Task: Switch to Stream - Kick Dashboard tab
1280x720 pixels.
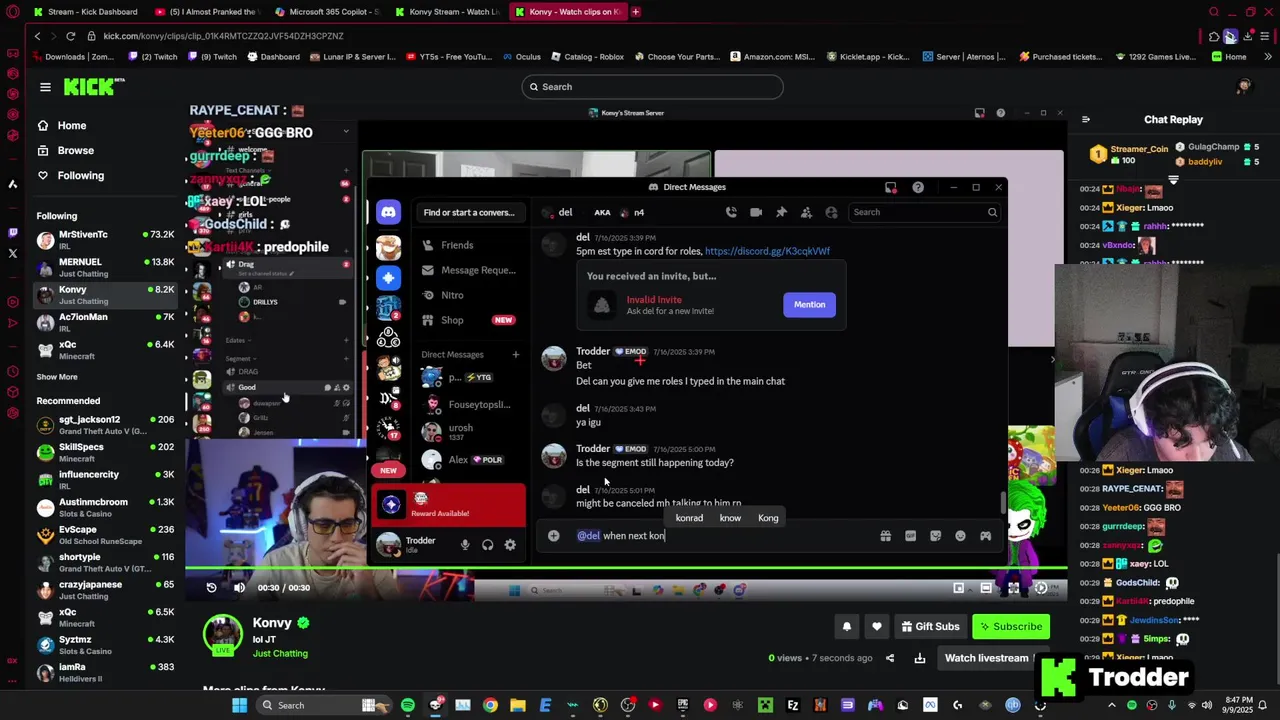Action: (x=85, y=12)
